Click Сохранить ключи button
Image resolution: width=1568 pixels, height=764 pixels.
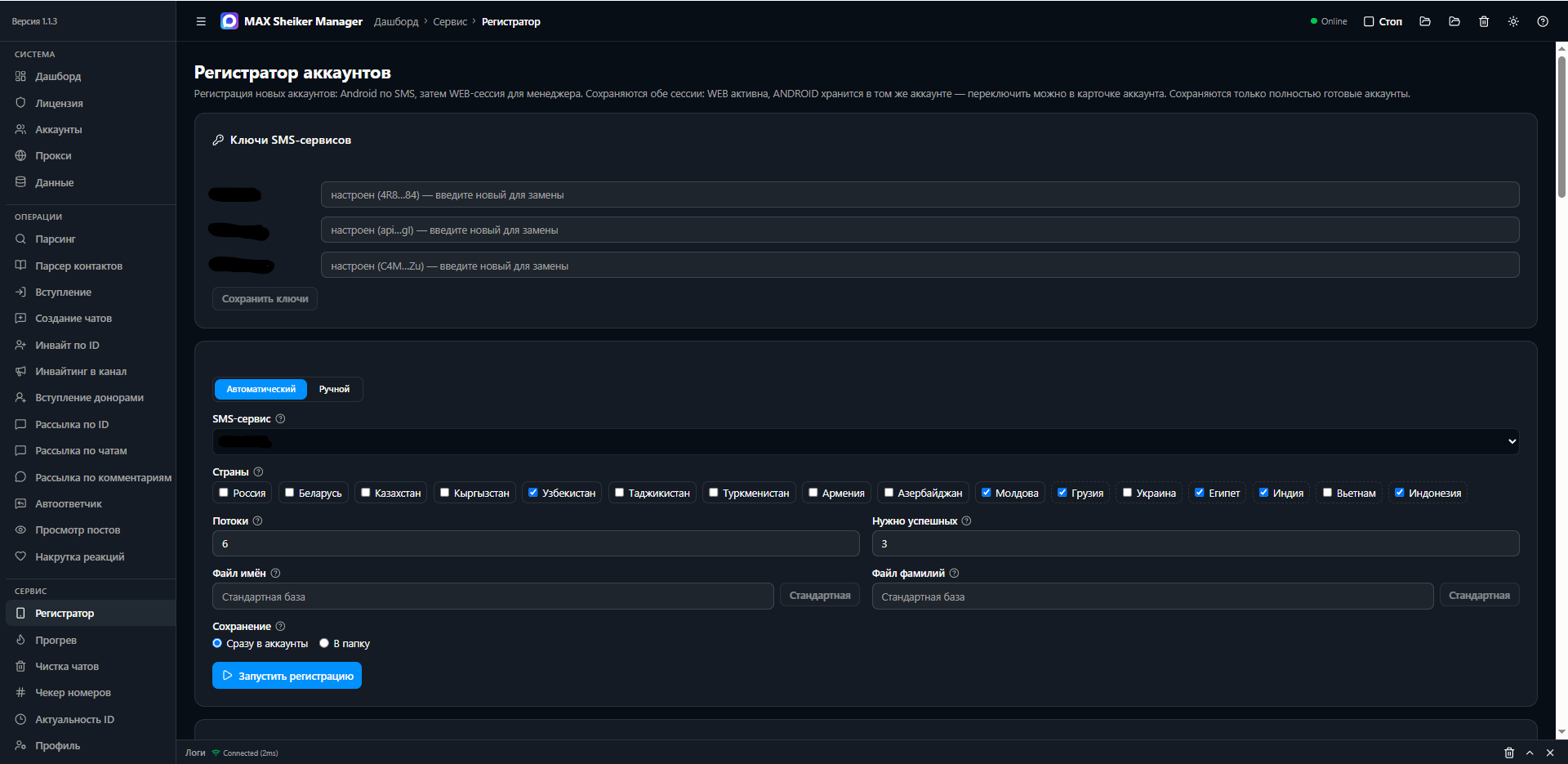click(265, 298)
